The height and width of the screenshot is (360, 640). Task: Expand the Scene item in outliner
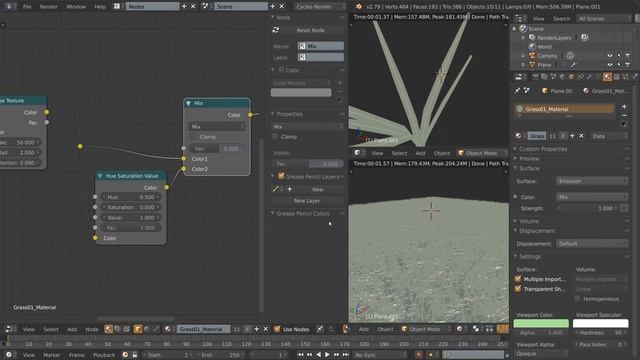(x=514, y=29)
